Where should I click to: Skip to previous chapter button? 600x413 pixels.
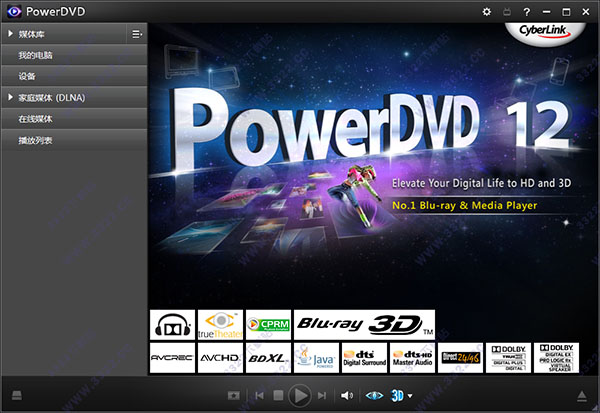tap(259, 395)
